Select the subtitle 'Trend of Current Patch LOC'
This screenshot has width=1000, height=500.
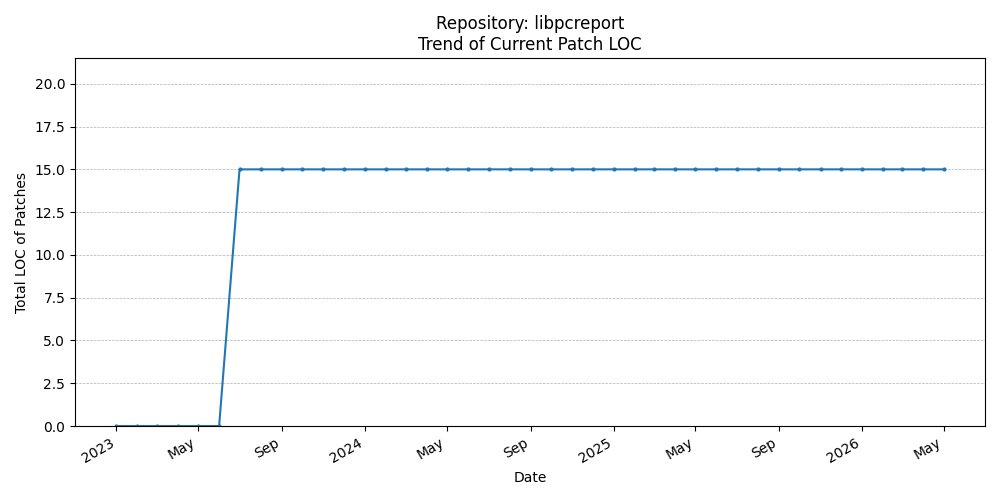[x=530, y=44]
